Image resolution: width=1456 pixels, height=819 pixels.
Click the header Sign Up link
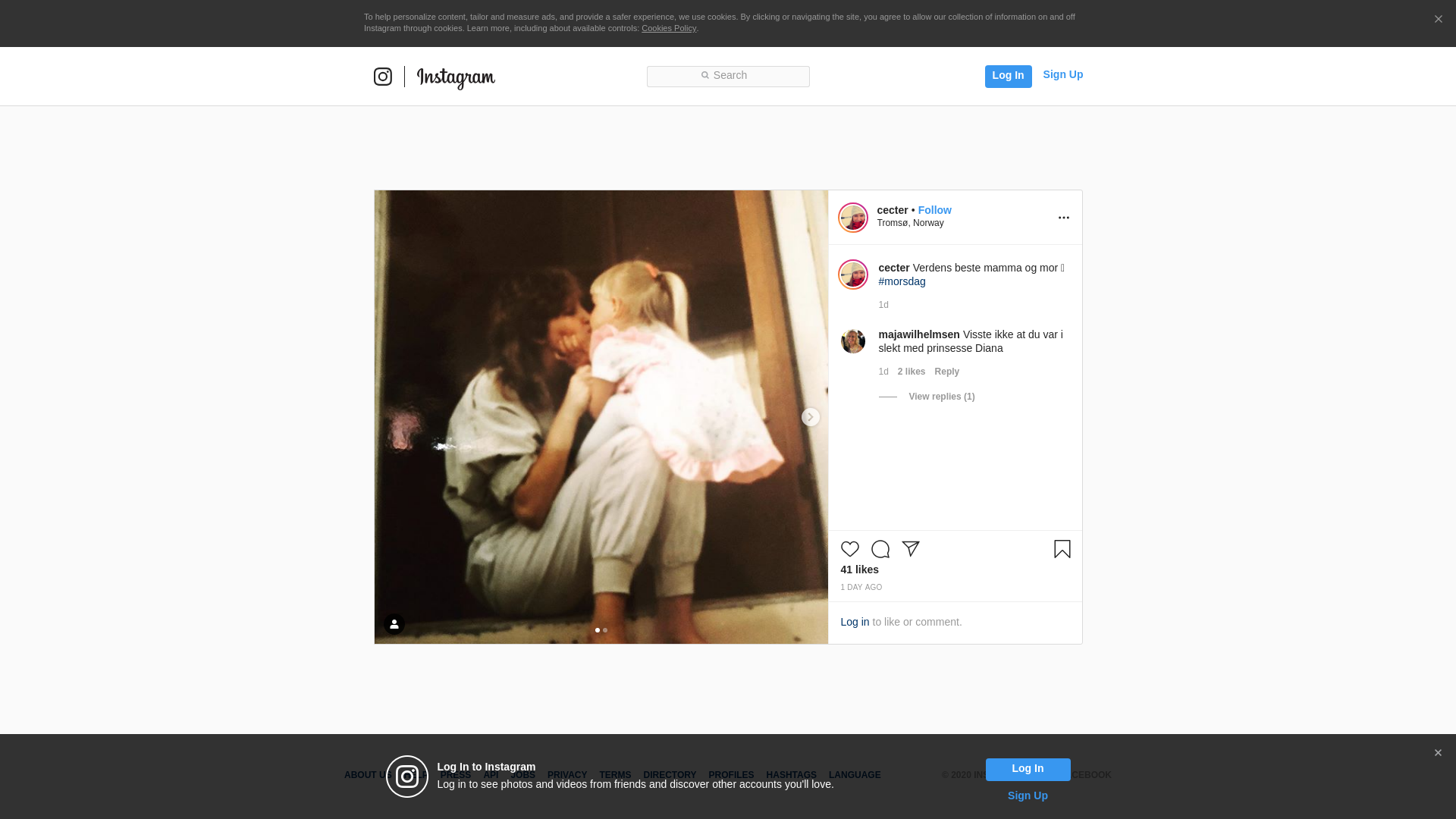[1062, 74]
